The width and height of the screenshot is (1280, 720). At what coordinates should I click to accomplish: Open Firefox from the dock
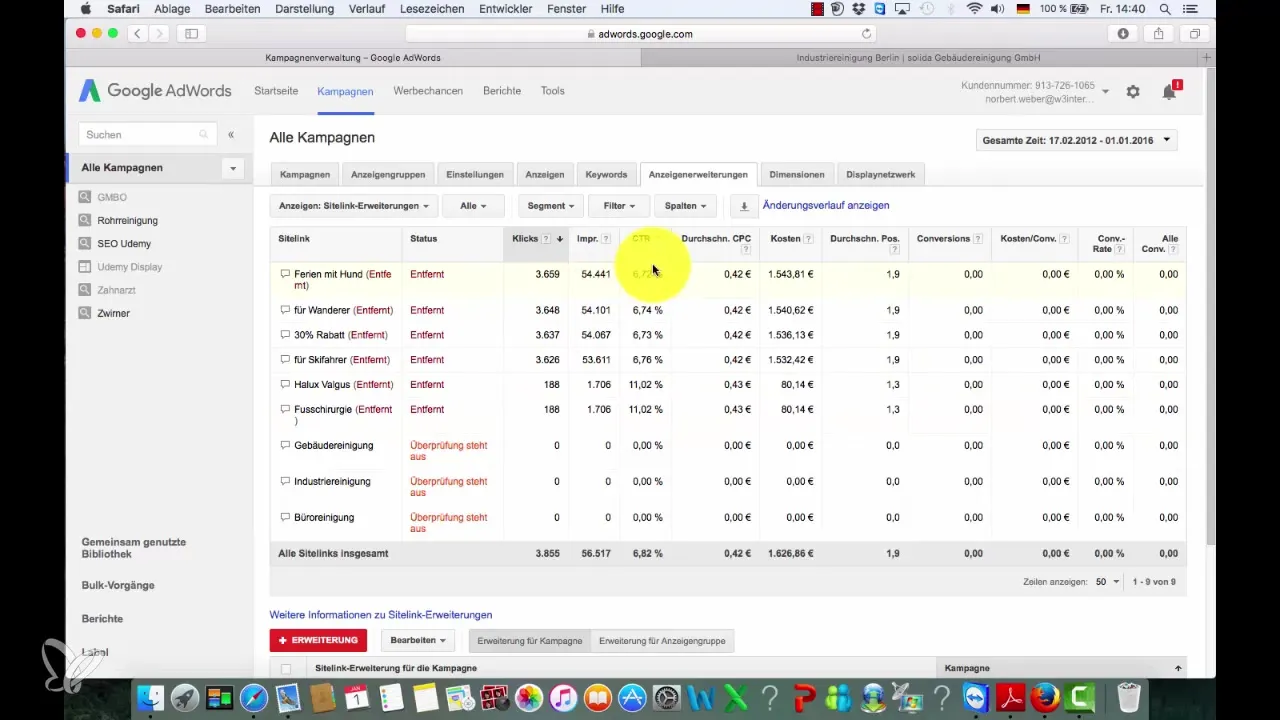pos(1045,697)
